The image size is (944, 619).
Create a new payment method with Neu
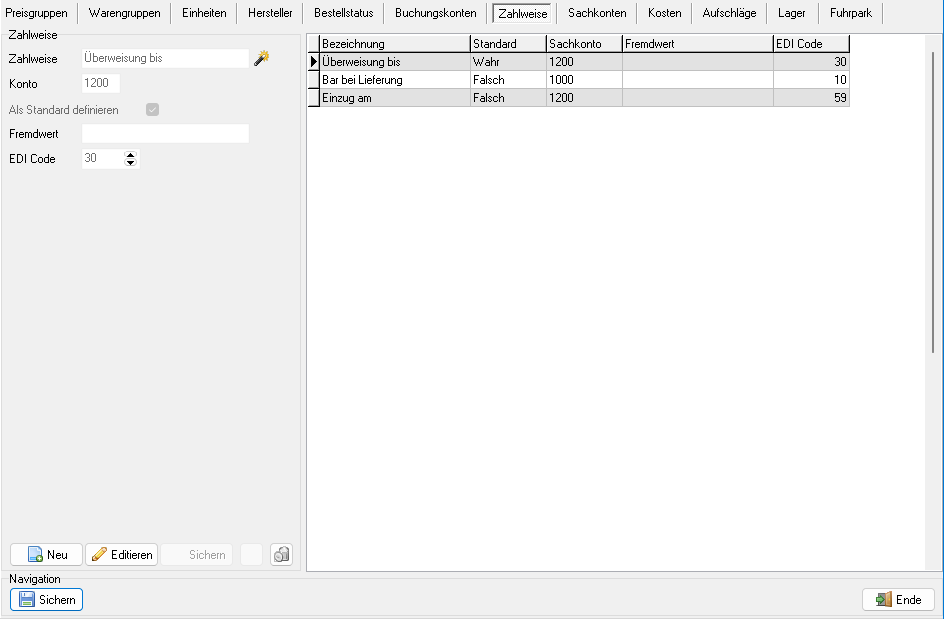tap(47, 555)
